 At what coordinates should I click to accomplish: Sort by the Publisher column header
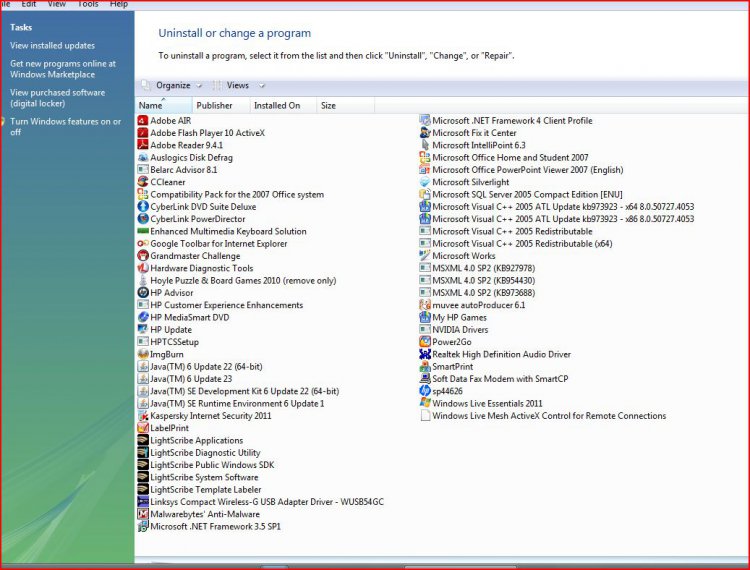(221, 105)
